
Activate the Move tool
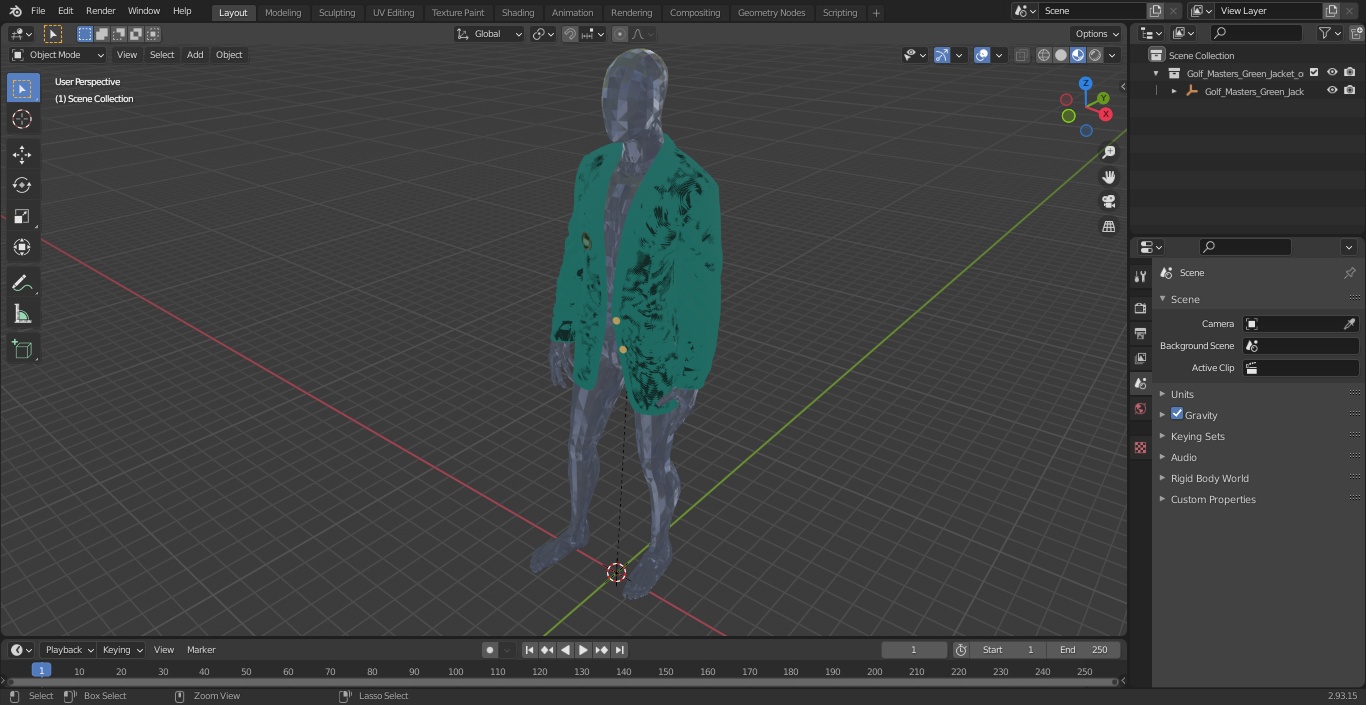click(x=22, y=154)
